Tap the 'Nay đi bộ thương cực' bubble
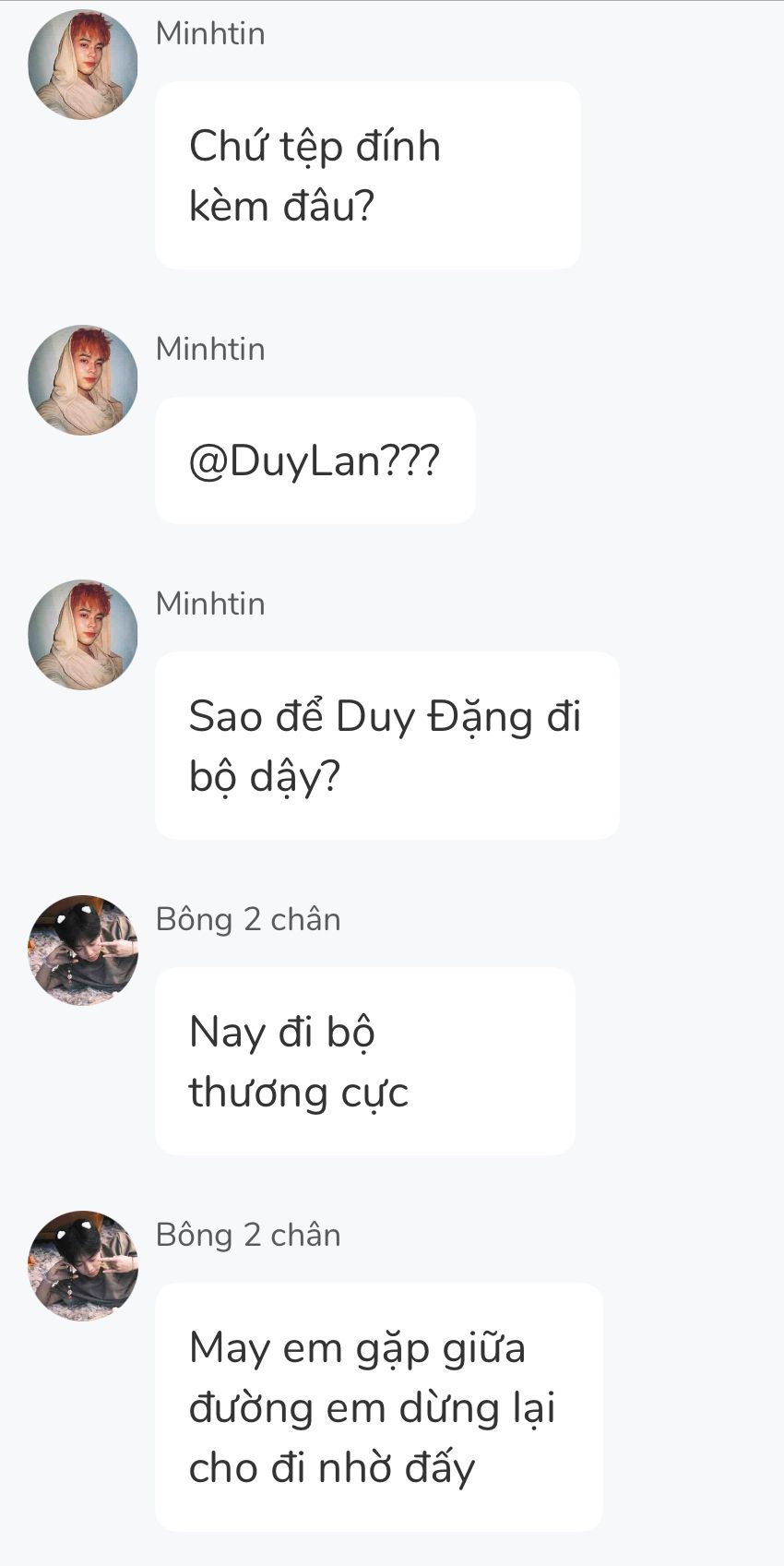Viewport: 784px width, 1566px height. (365, 1061)
